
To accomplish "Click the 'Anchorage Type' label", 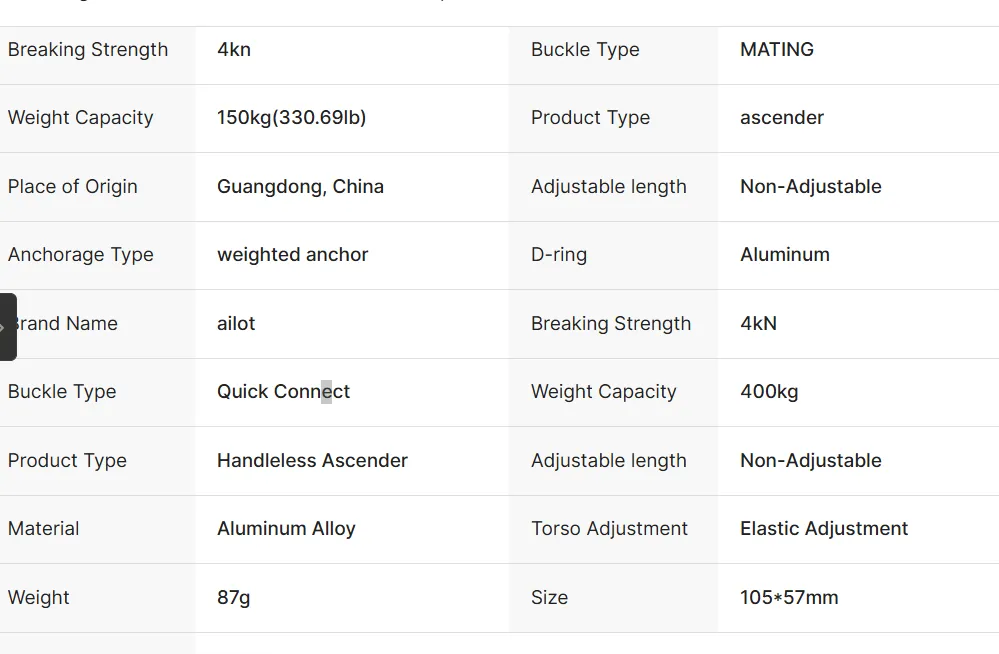I will (81, 255).
